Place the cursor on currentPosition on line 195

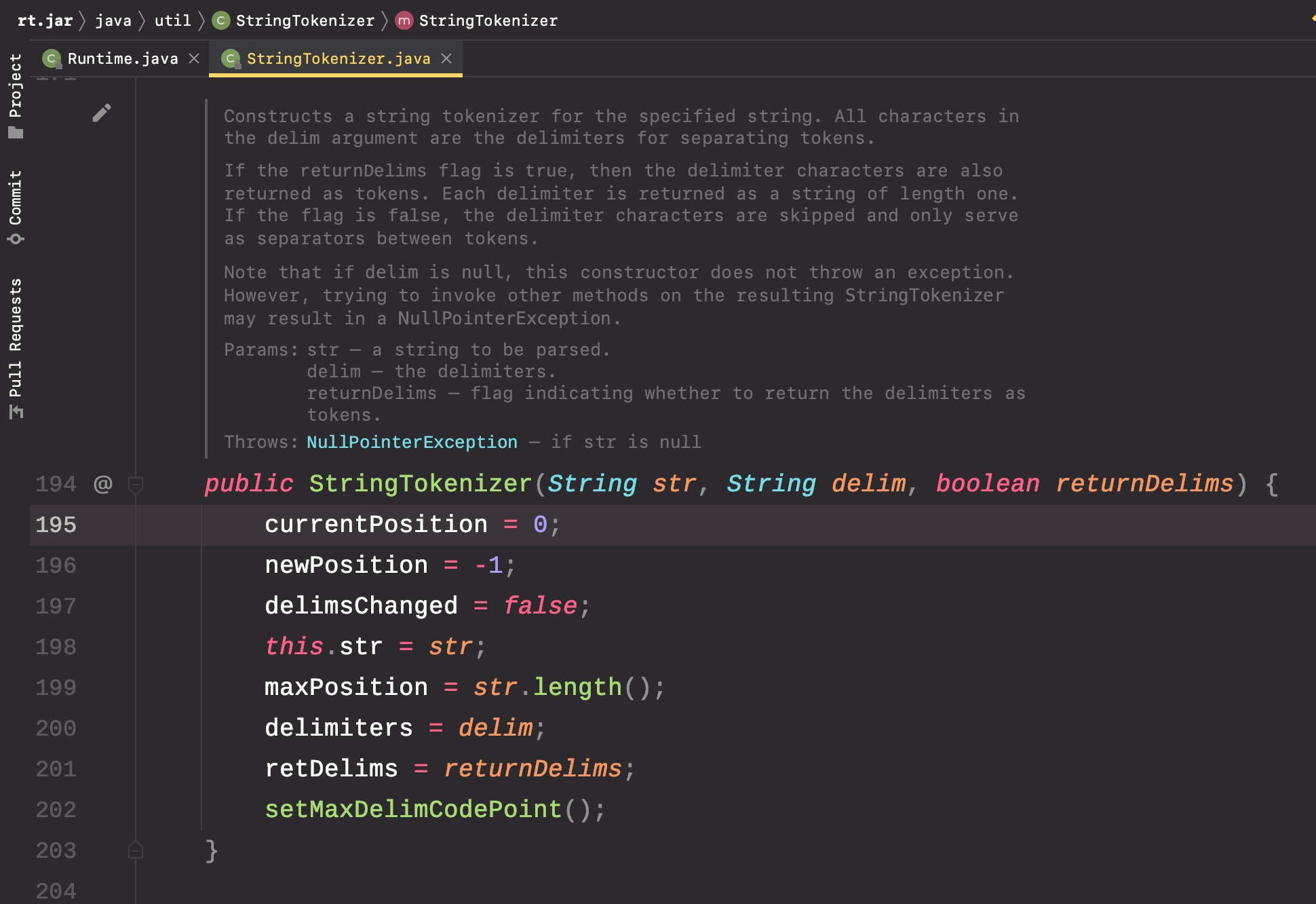pyautogui.click(x=376, y=525)
